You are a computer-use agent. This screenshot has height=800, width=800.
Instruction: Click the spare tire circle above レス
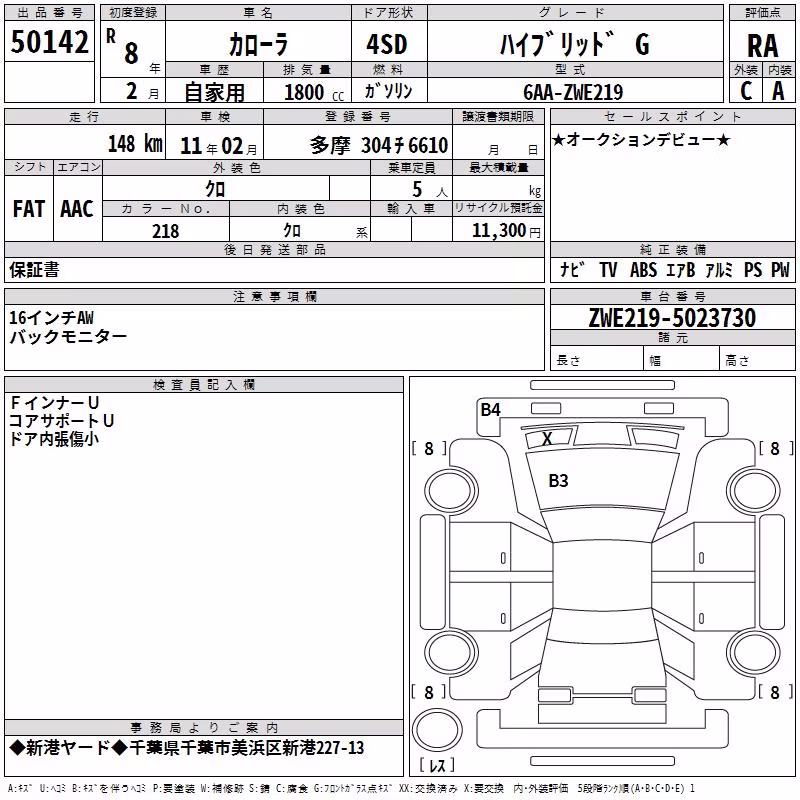437,729
